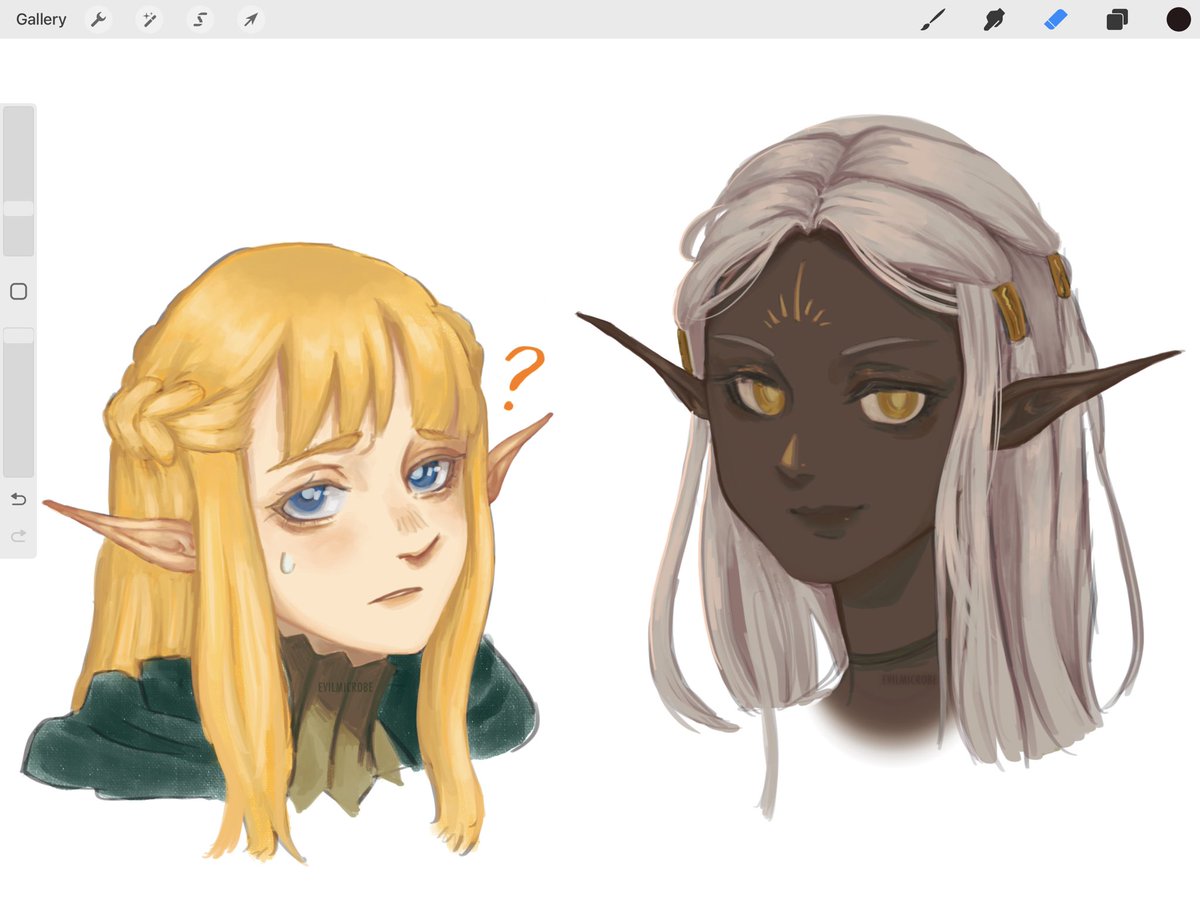Tap the Modify square button in the sidebar
Image resolution: width=1200 pixels, height=899 pixels.
(x=18, y=292)
